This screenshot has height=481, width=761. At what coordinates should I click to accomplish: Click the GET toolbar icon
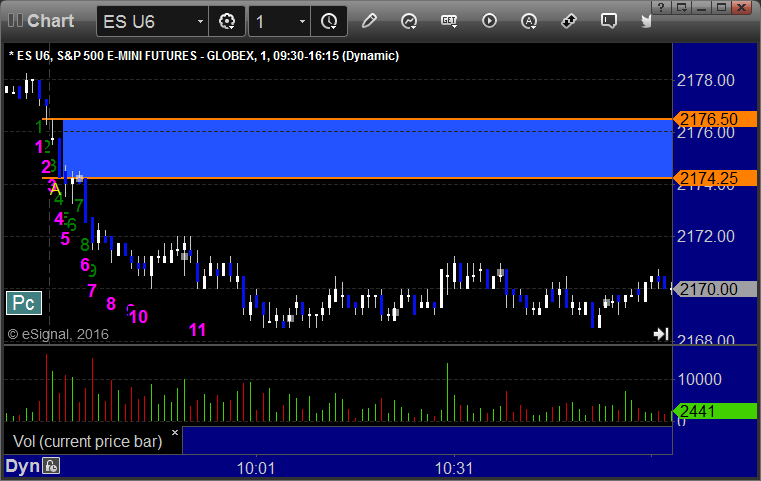pyautogui.click(x=449, y=21)
